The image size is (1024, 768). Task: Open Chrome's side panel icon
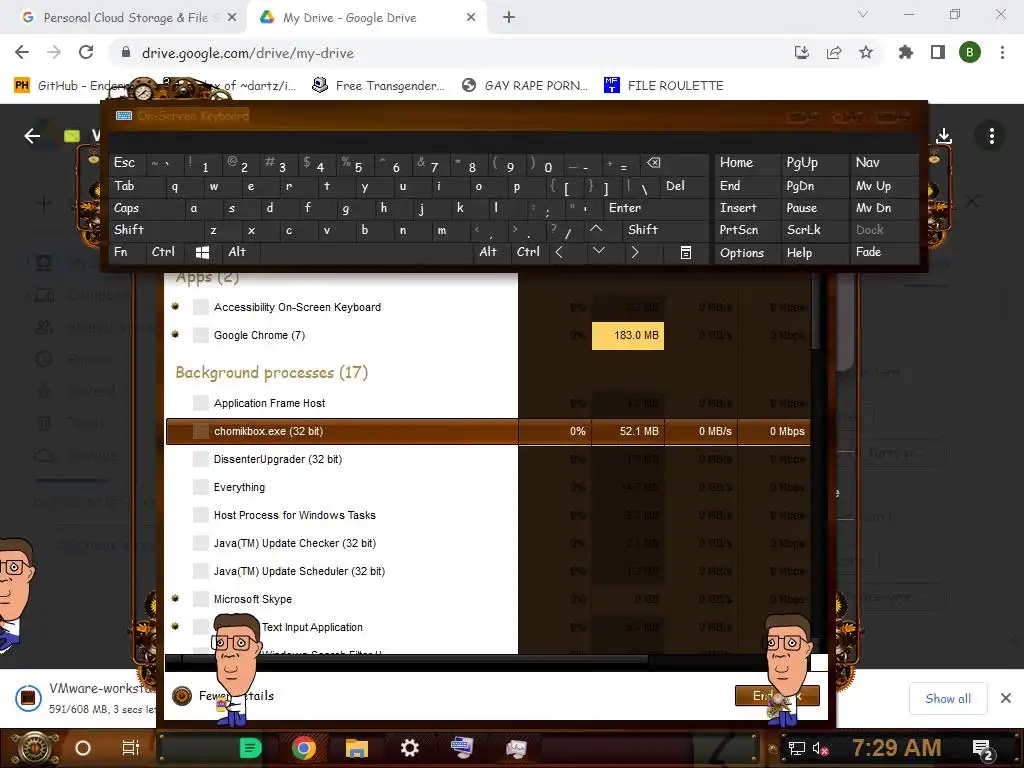[938, 52]
